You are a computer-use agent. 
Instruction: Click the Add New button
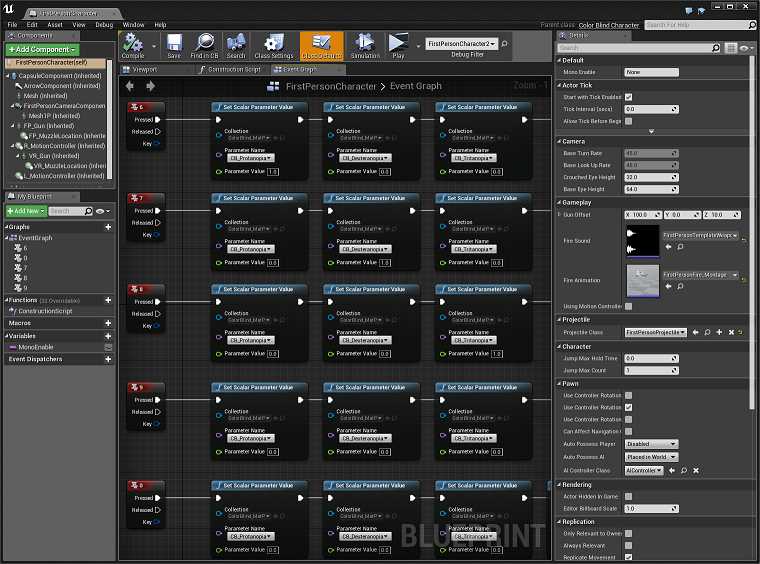click(x=26, y=211)
